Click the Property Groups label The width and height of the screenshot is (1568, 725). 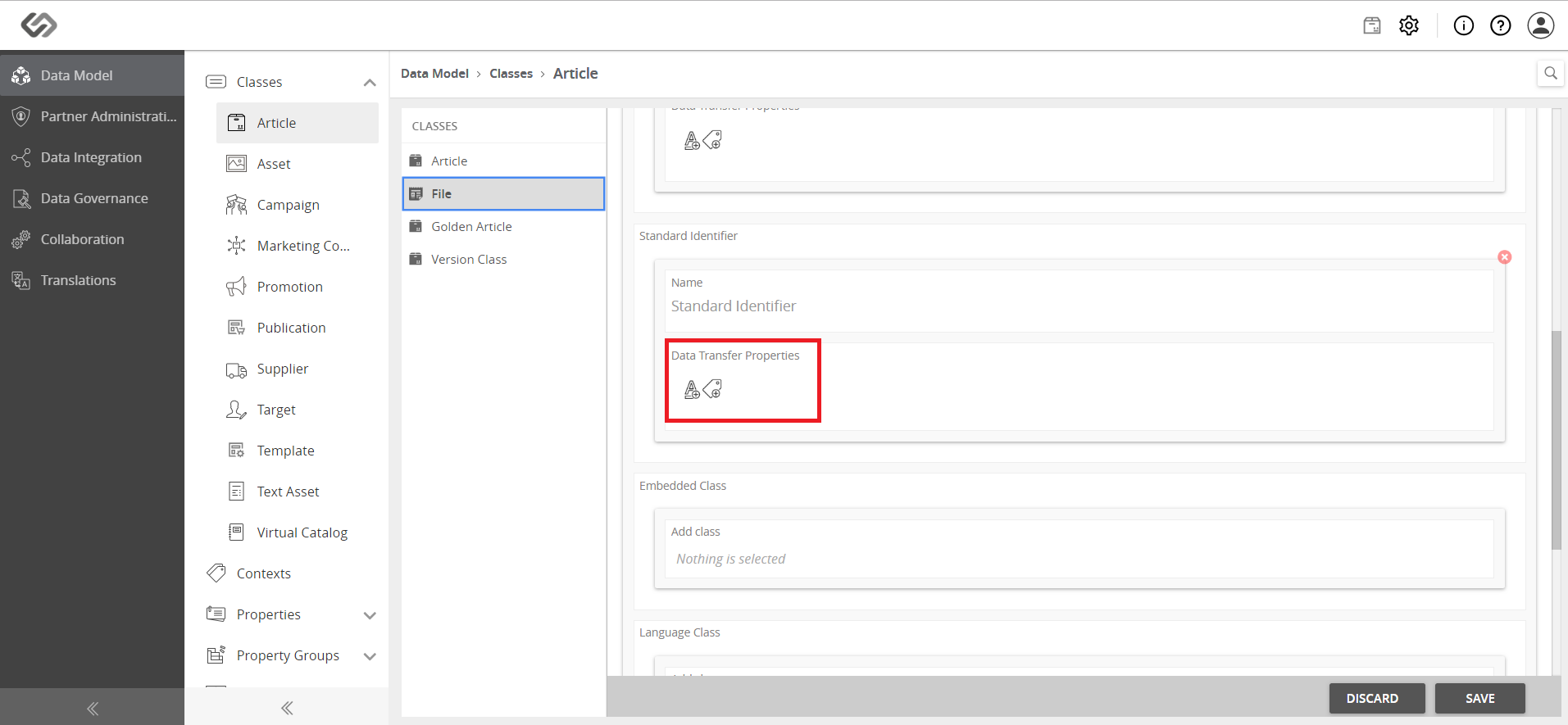288,655
